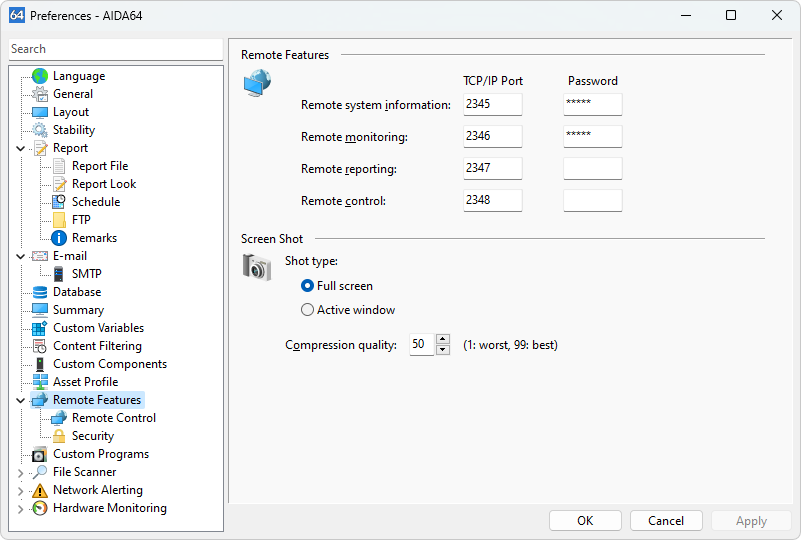Click the Security padlock icon
801x540 pixels.
pos(59,436)
